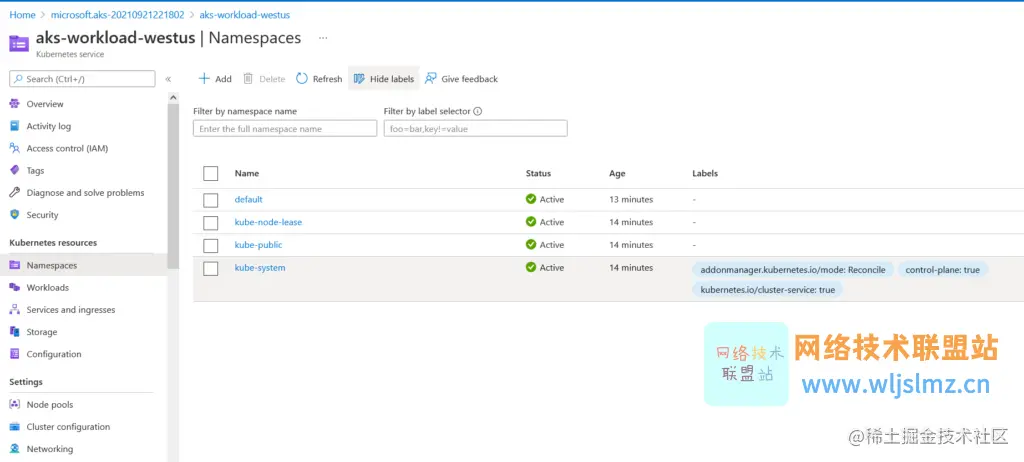1024x462 pixels.
Task: Open Services and ingresses in the sidebar menu
Action: pos(71,310)
